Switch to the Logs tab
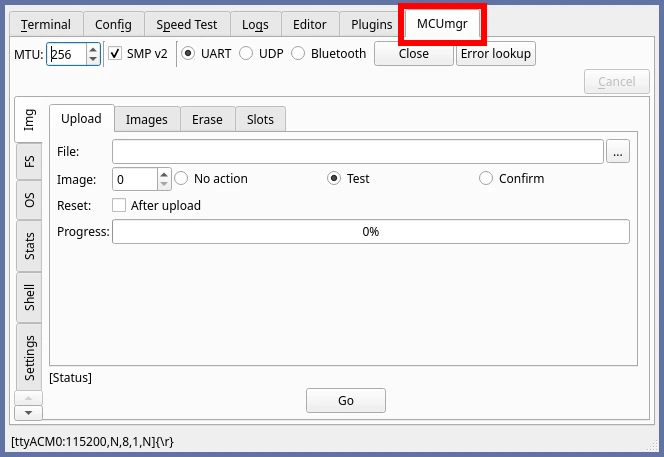The width and height of the screenshot is (664, 457). pos(255,25)
